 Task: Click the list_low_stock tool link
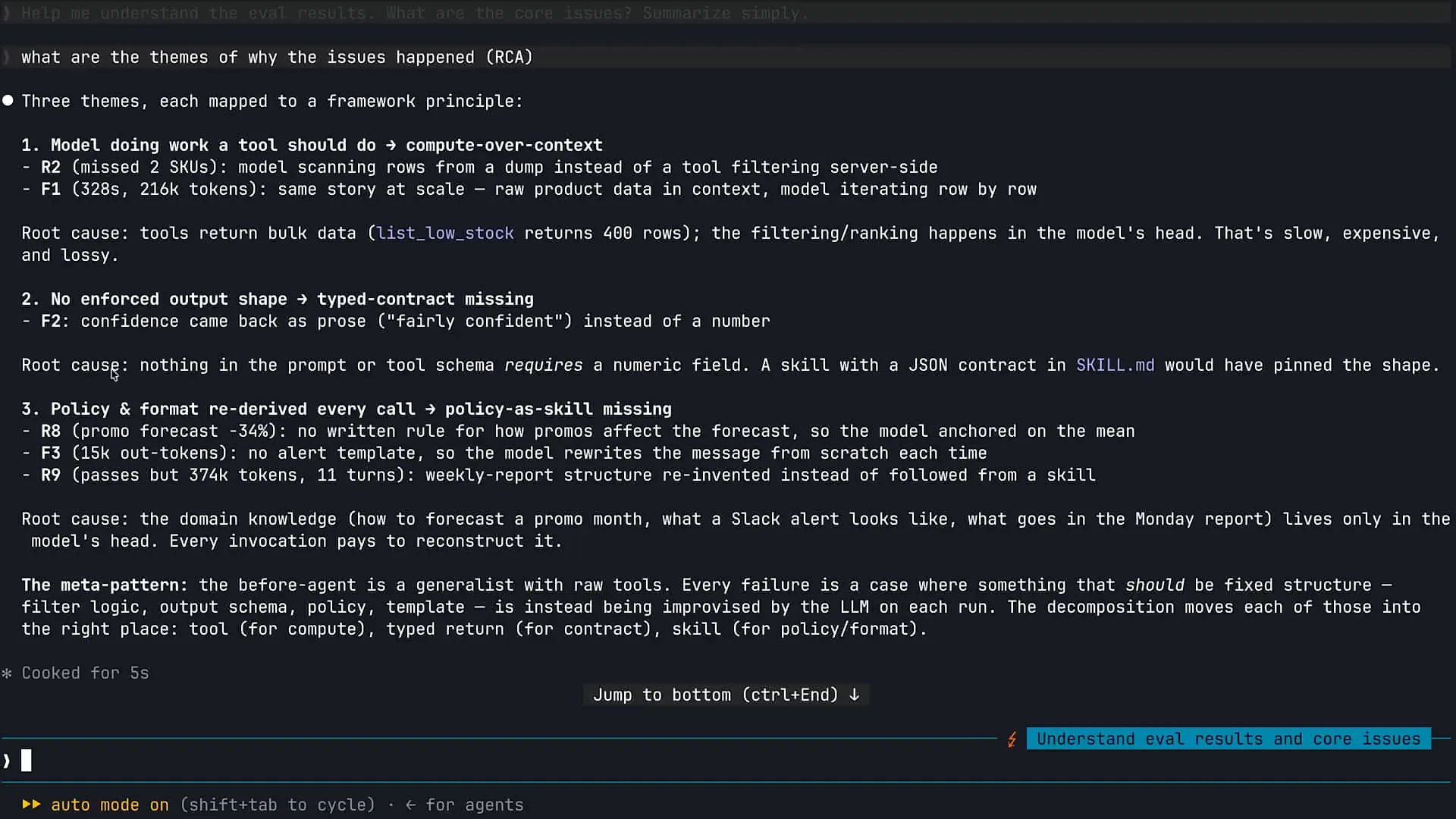point(445,233)
